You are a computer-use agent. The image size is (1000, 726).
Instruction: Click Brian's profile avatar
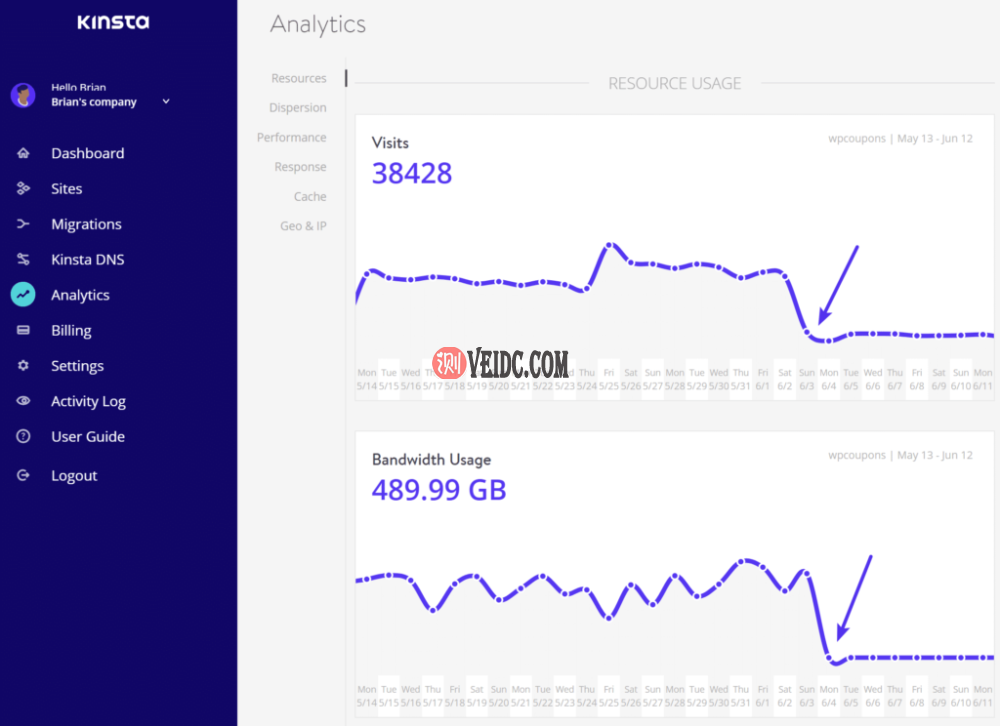pyautogui.click(x=23, y=95)
